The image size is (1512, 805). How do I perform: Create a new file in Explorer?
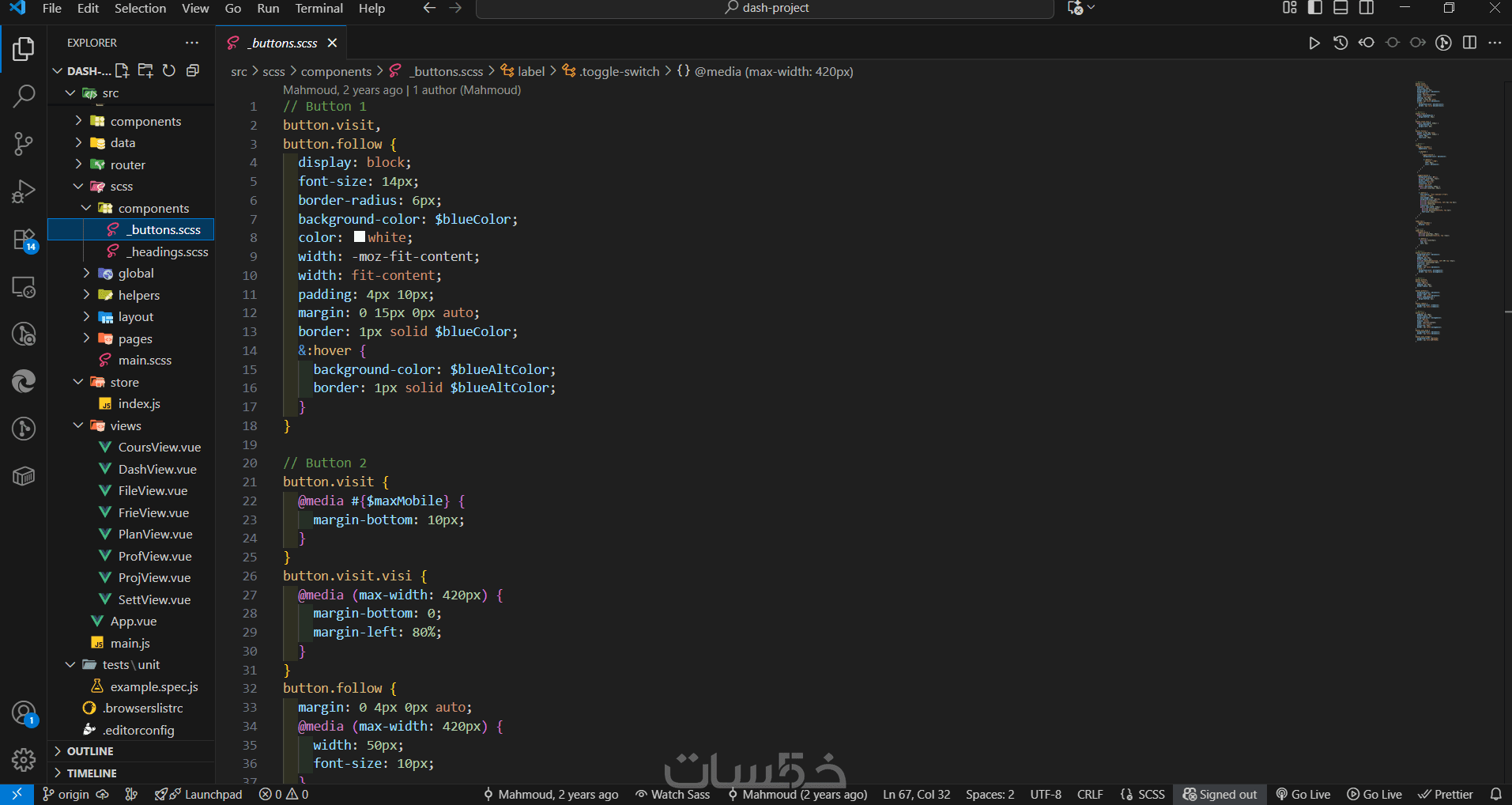[122, 71]
